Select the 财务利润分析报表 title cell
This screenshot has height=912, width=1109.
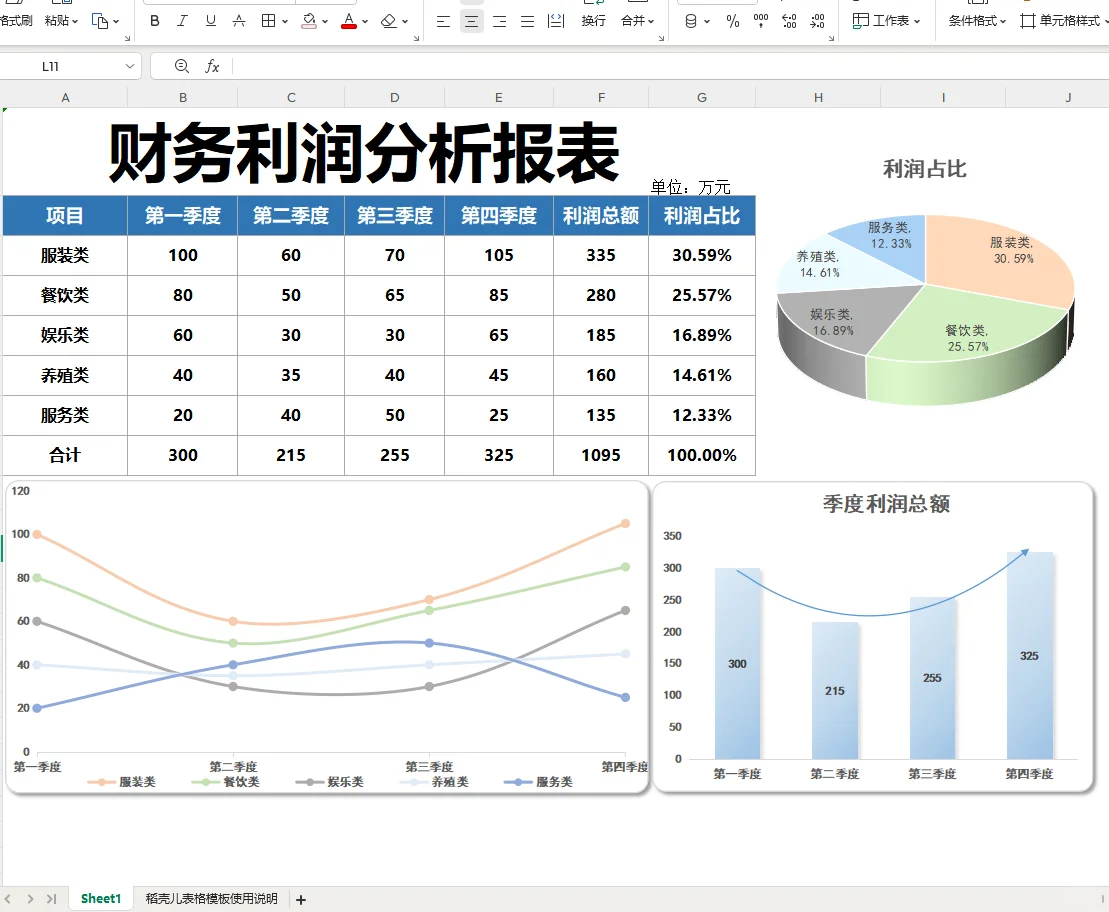click(364, 152)
